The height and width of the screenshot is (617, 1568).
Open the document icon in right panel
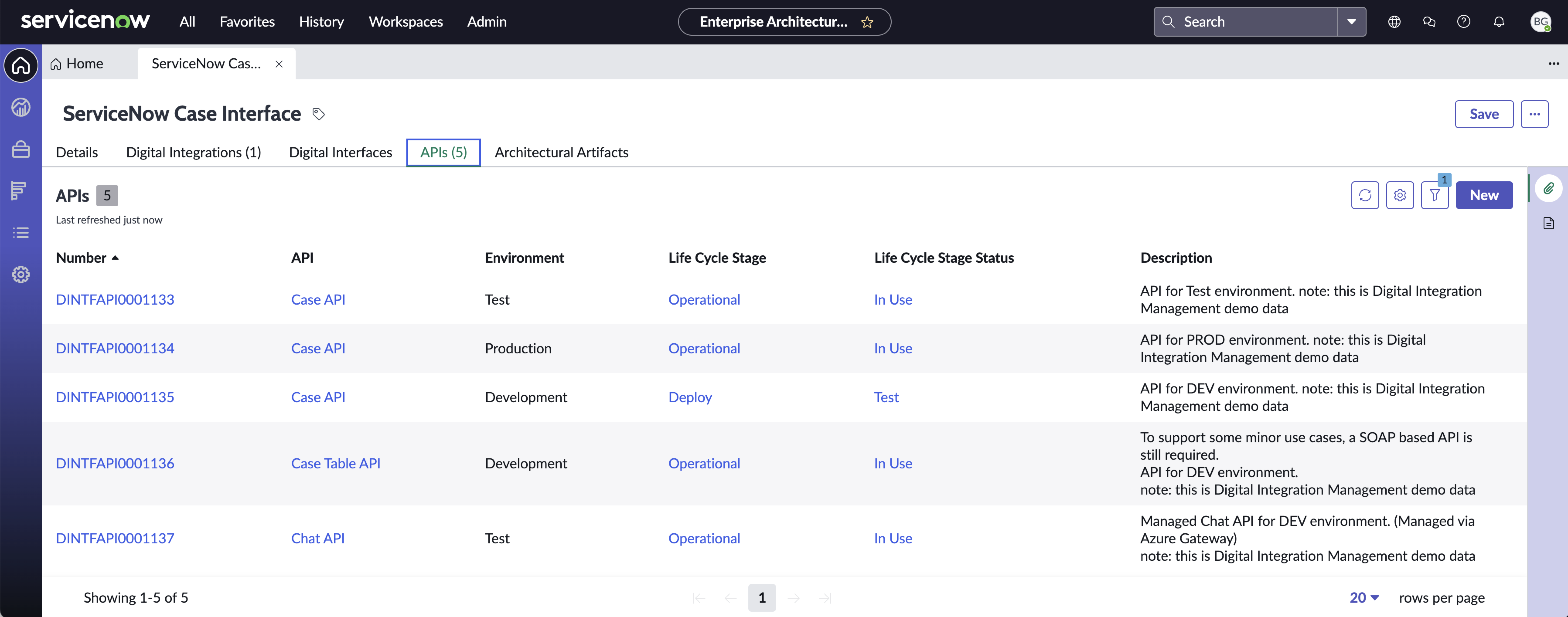click(x=1549, y=223)
